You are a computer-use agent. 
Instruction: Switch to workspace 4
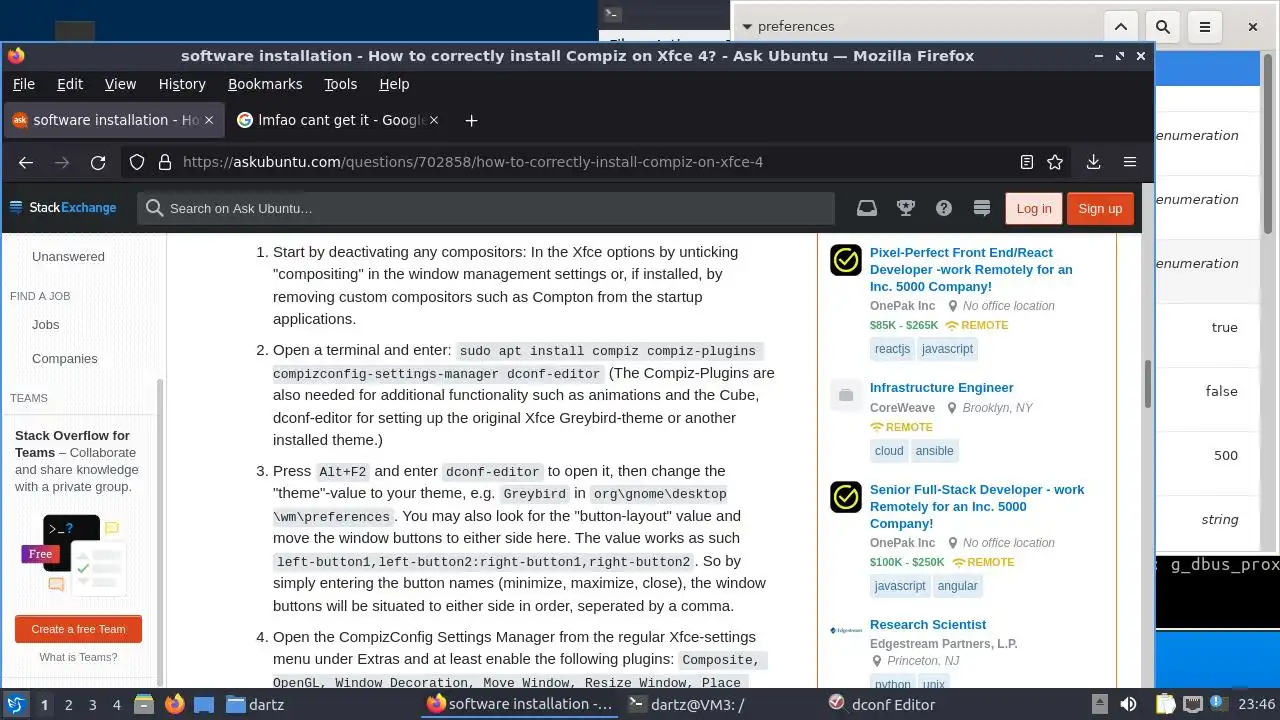click(117, 705)
